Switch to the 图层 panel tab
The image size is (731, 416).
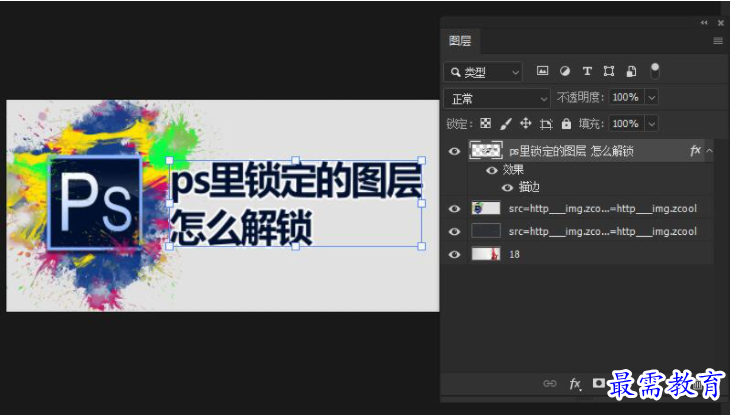click(460, 41)
